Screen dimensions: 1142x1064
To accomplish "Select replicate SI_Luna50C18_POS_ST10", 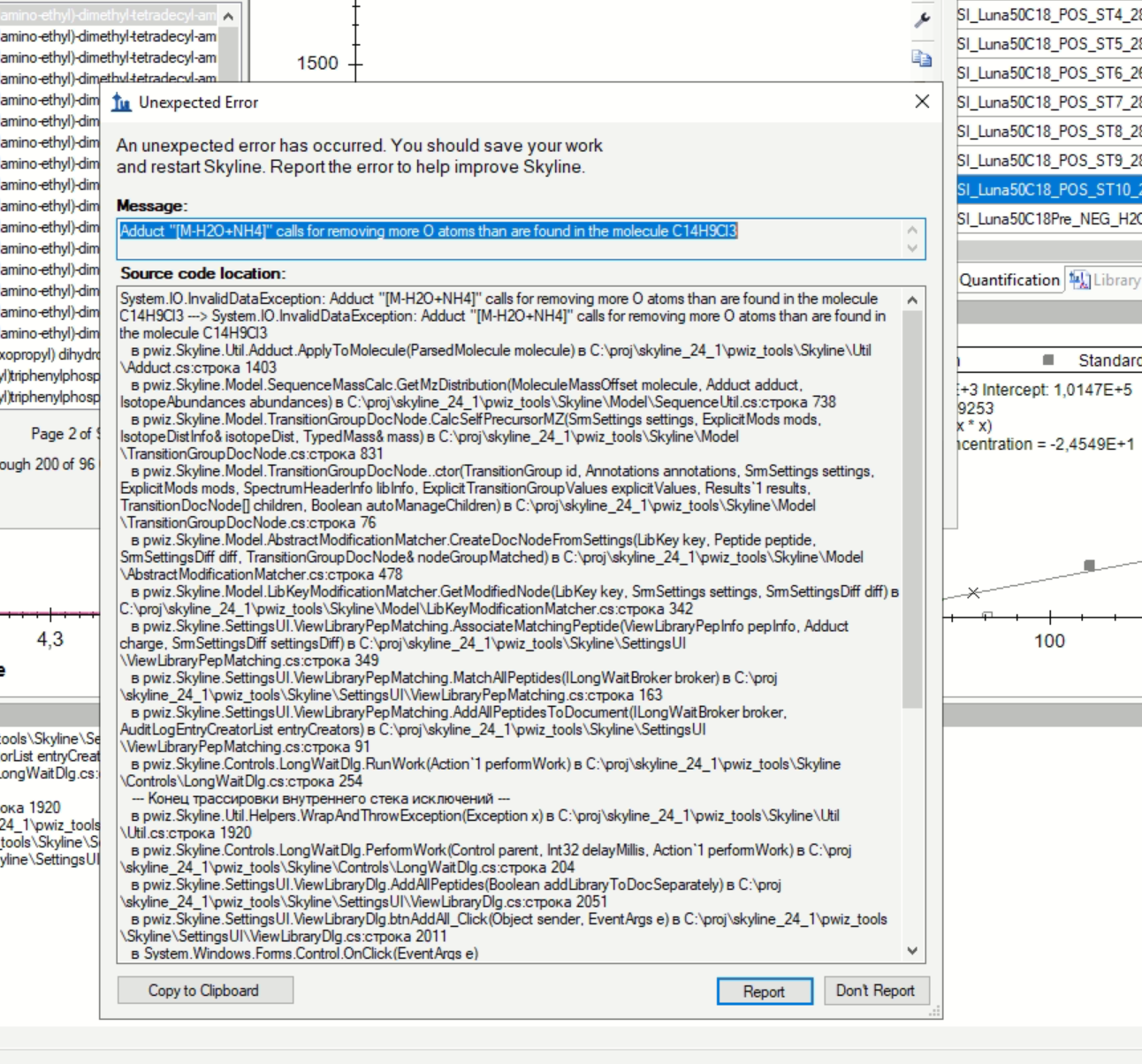I will point(1048,189).
